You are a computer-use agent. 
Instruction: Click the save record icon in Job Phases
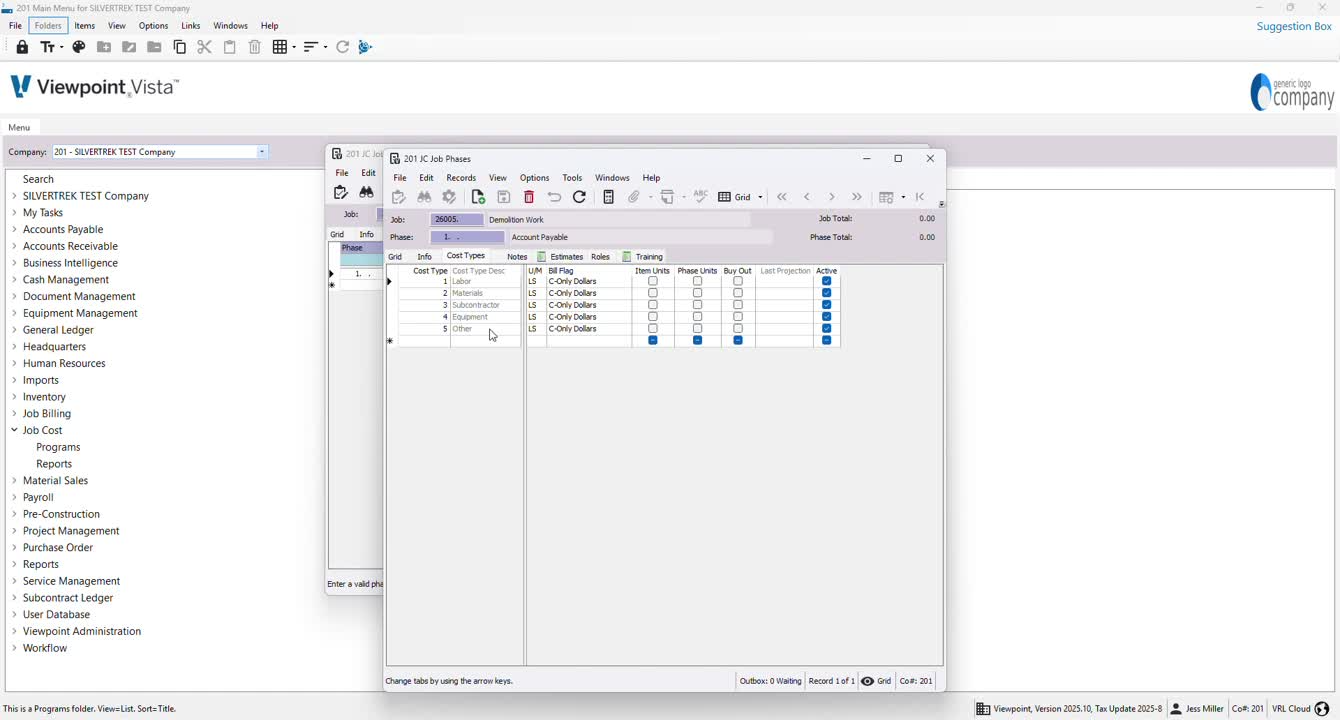pyautogui.click(x=504, y=197)
